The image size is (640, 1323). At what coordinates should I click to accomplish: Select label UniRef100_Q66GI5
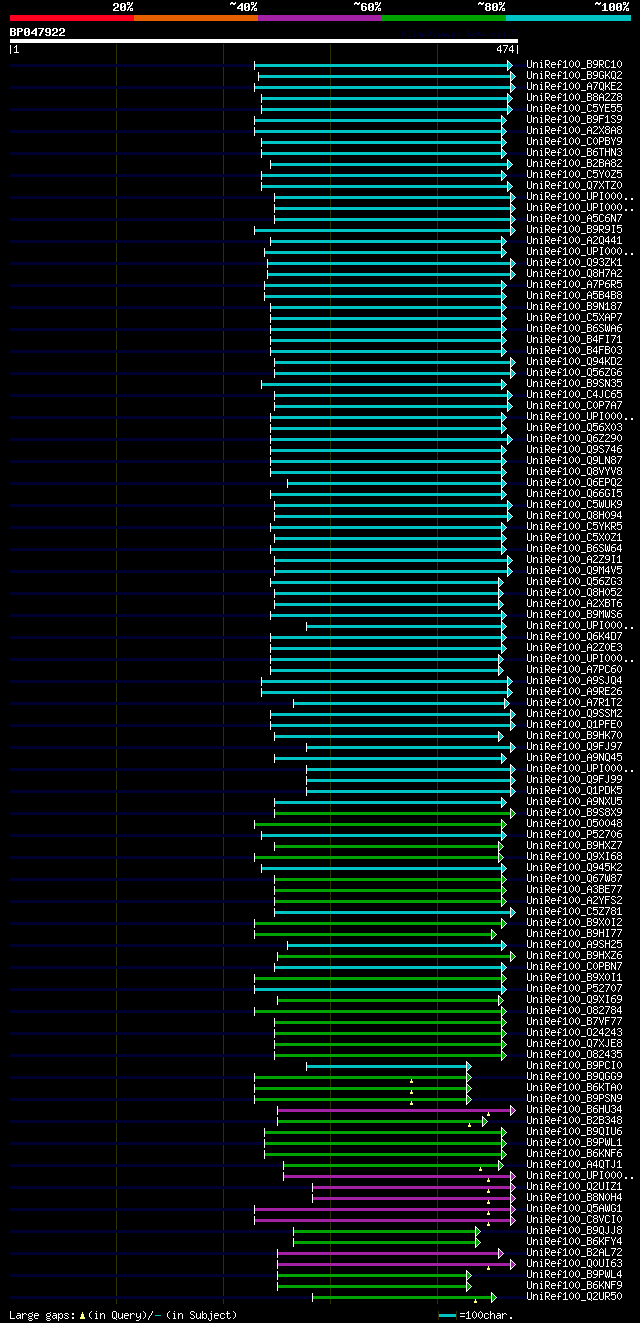click(x=574, y=494)
